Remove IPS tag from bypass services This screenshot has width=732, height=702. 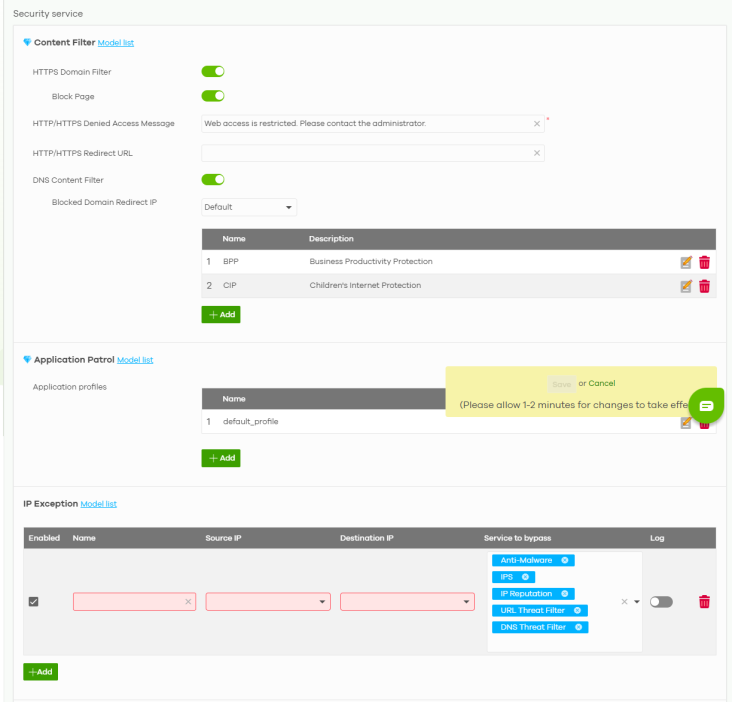pos(526,577)
